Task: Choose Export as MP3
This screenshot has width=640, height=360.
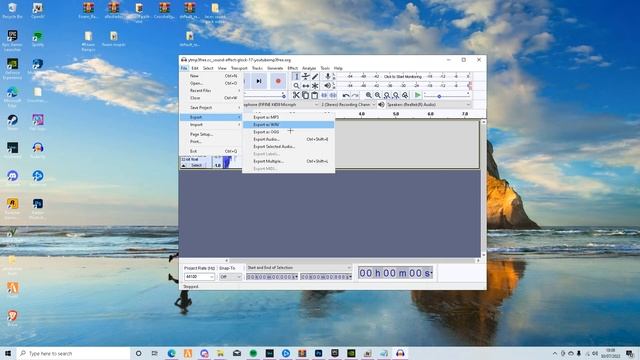Action: click(x=289, y=118)
